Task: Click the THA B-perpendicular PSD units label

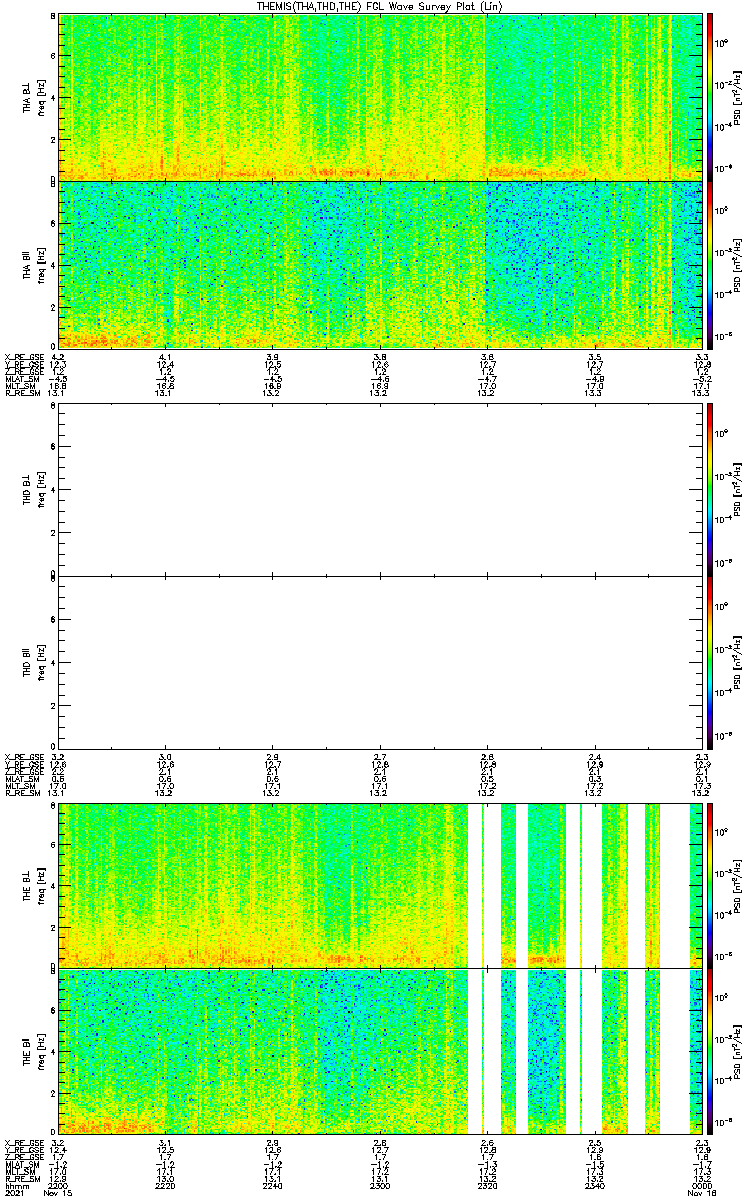Action: click(x=737, y=97)
